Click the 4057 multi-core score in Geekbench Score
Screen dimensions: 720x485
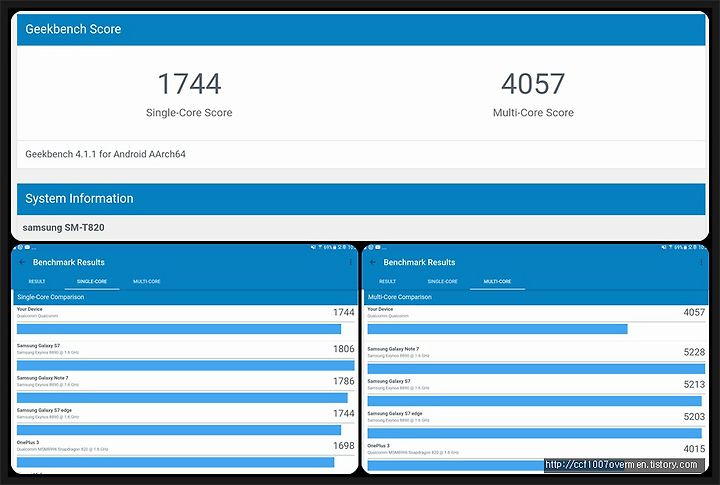(533, 84)
